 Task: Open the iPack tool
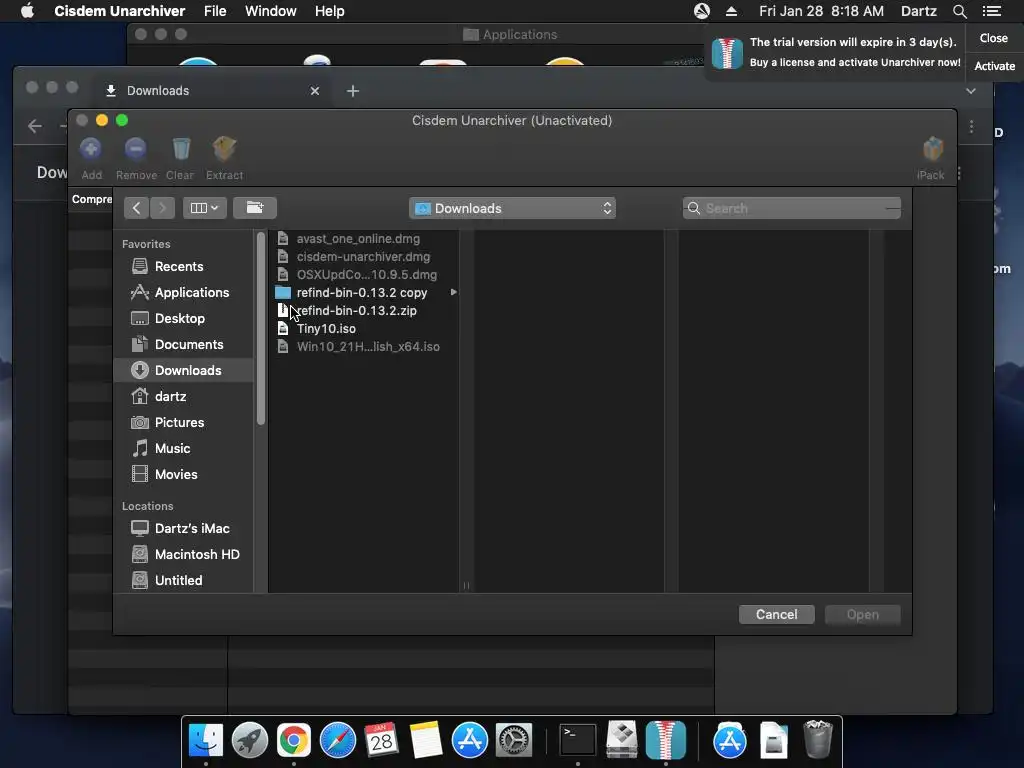pos(933,150)
